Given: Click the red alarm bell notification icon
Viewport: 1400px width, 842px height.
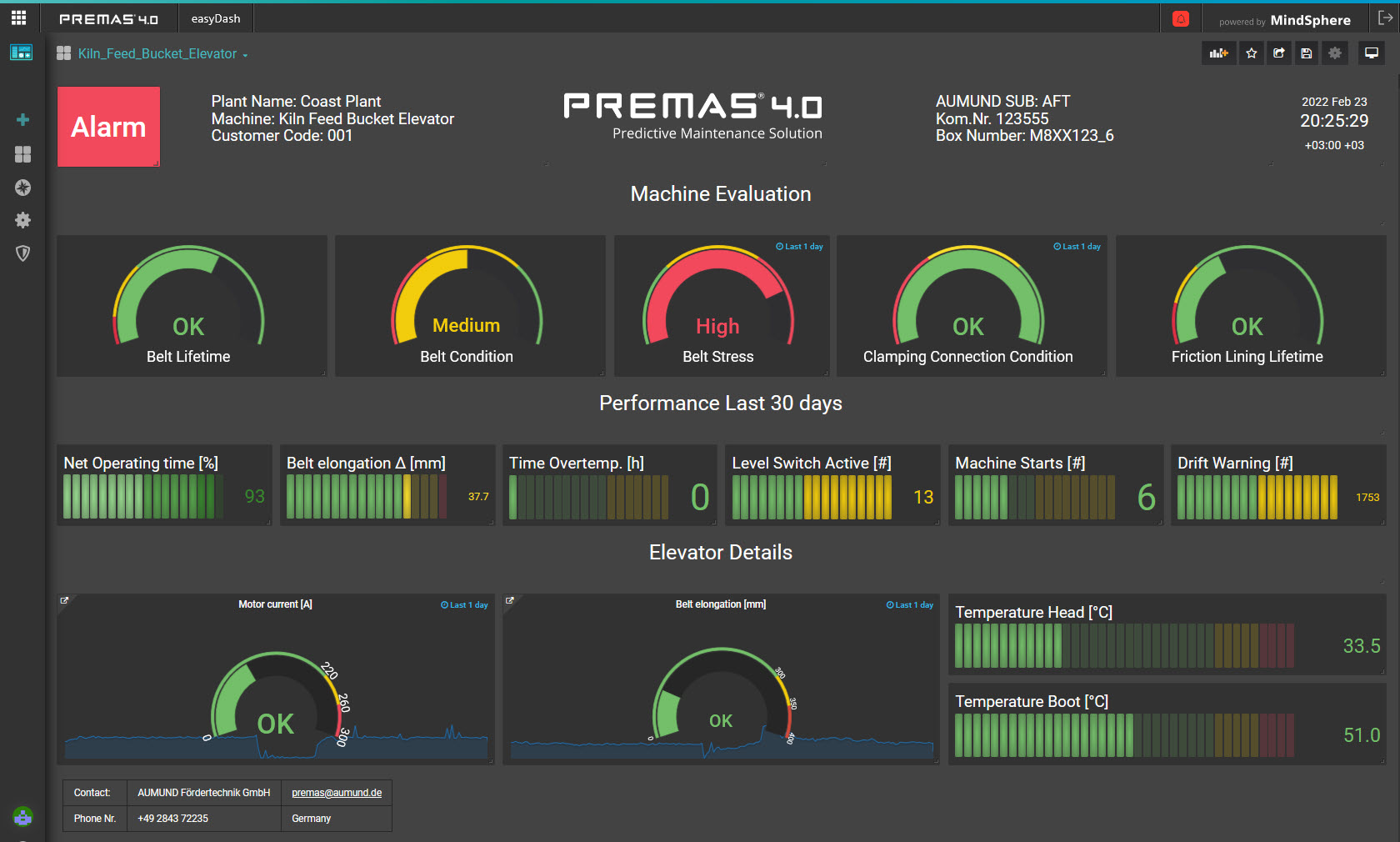Looking at the screenshot, I should 1181,19.
